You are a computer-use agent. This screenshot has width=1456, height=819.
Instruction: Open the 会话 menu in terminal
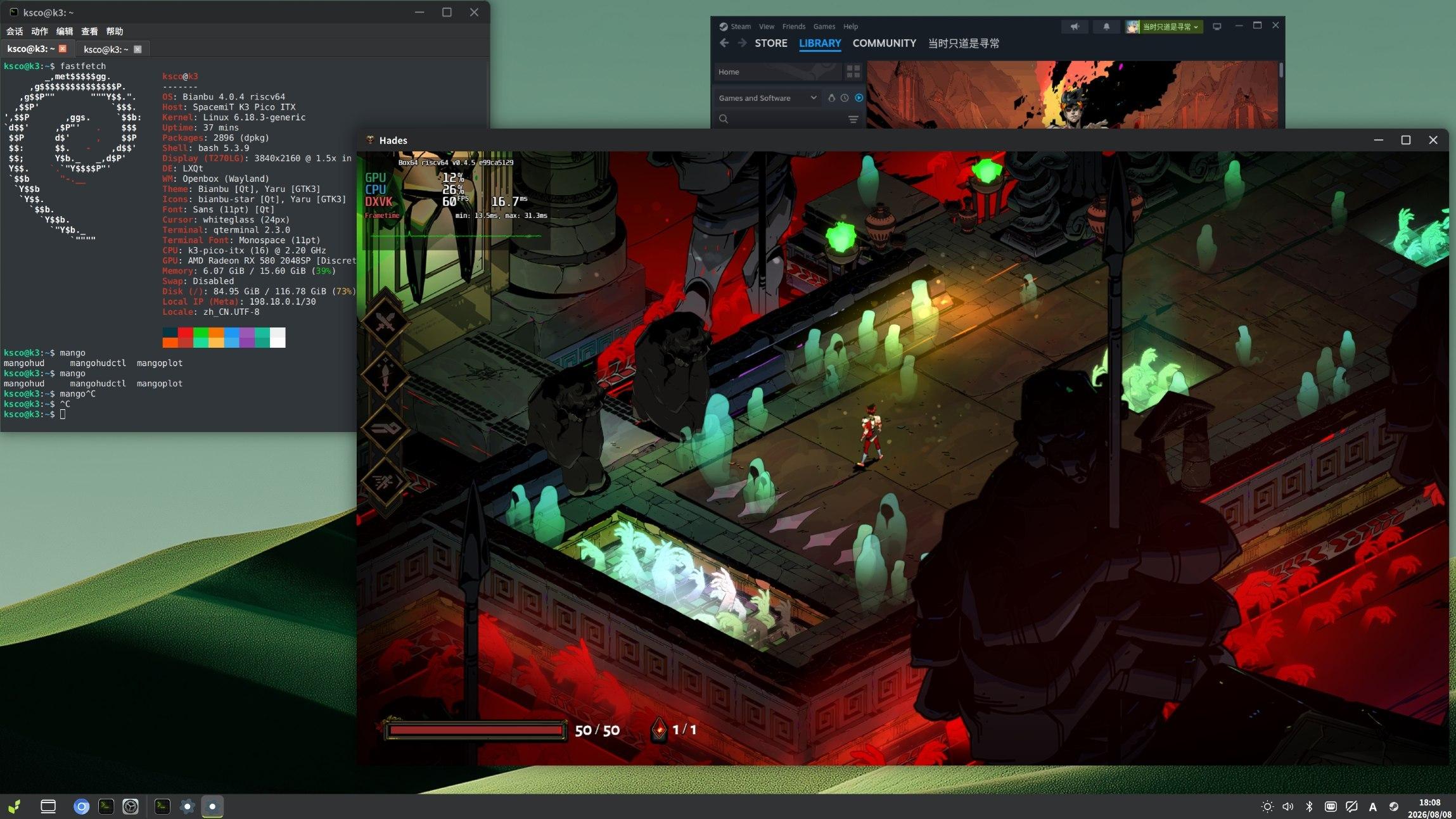coord(15,31)
